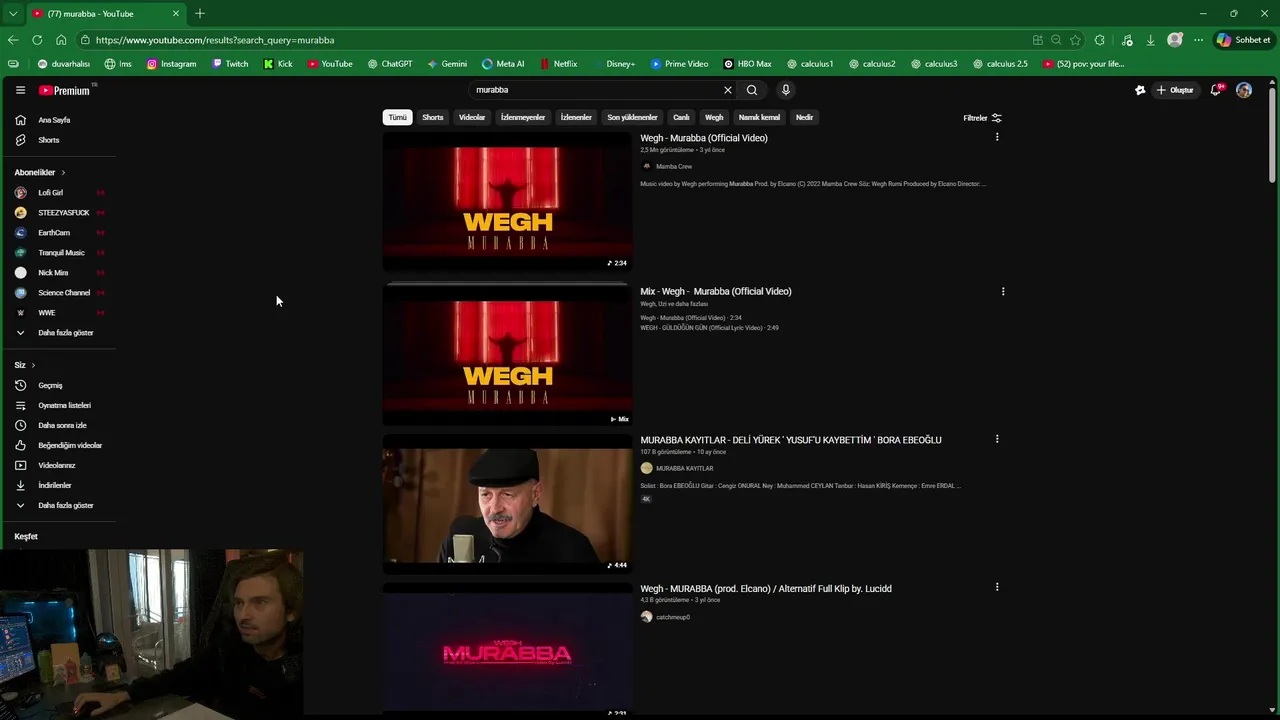
Task: Click the Oluştur create button
Action: point(1175,90)
